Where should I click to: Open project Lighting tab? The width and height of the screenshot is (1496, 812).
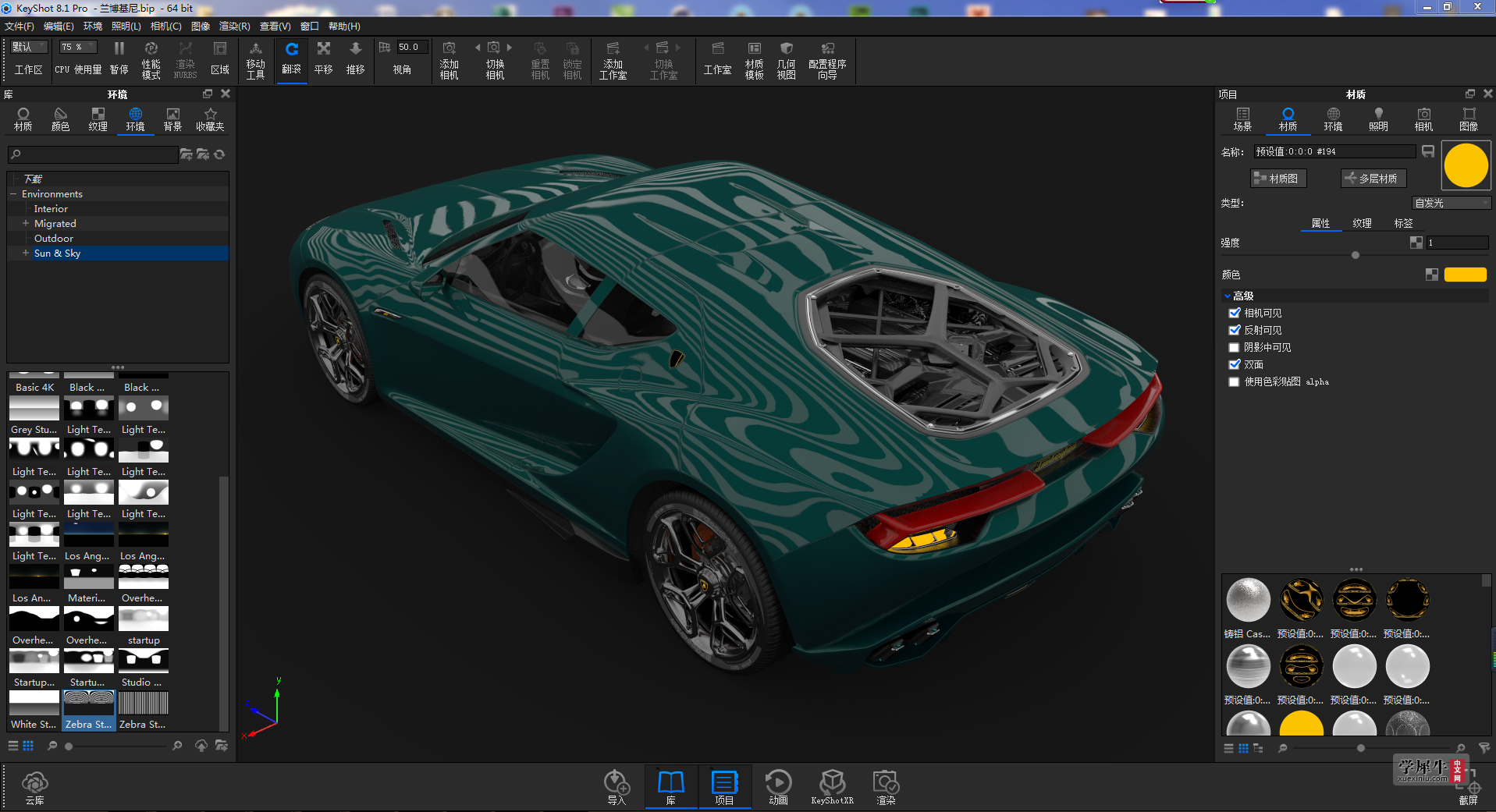[1378, 120]
